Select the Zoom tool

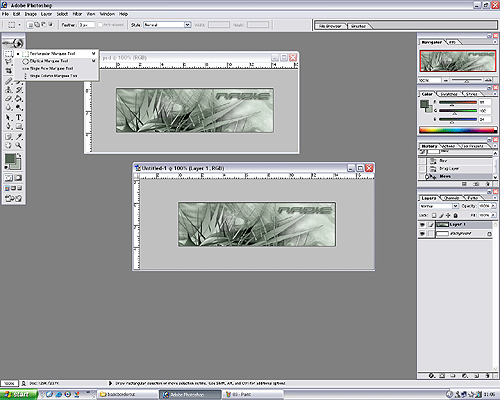pos(19,145)
